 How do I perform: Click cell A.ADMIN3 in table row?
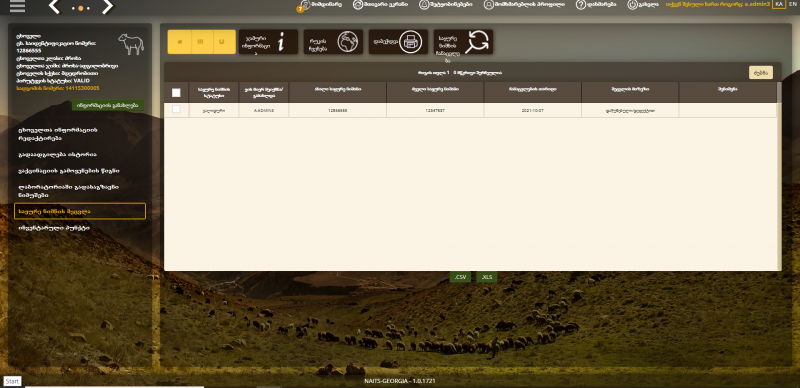tap(264, 110)
